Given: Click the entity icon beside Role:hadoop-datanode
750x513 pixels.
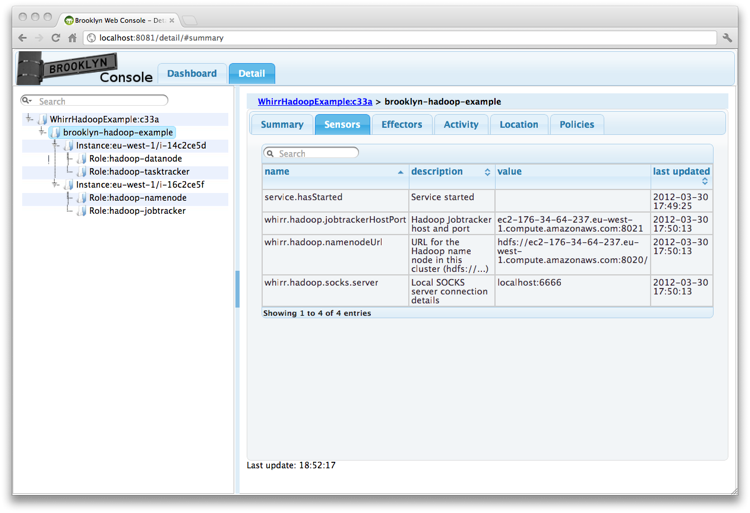Looking at the screenshot, I should tap(82, 159).
